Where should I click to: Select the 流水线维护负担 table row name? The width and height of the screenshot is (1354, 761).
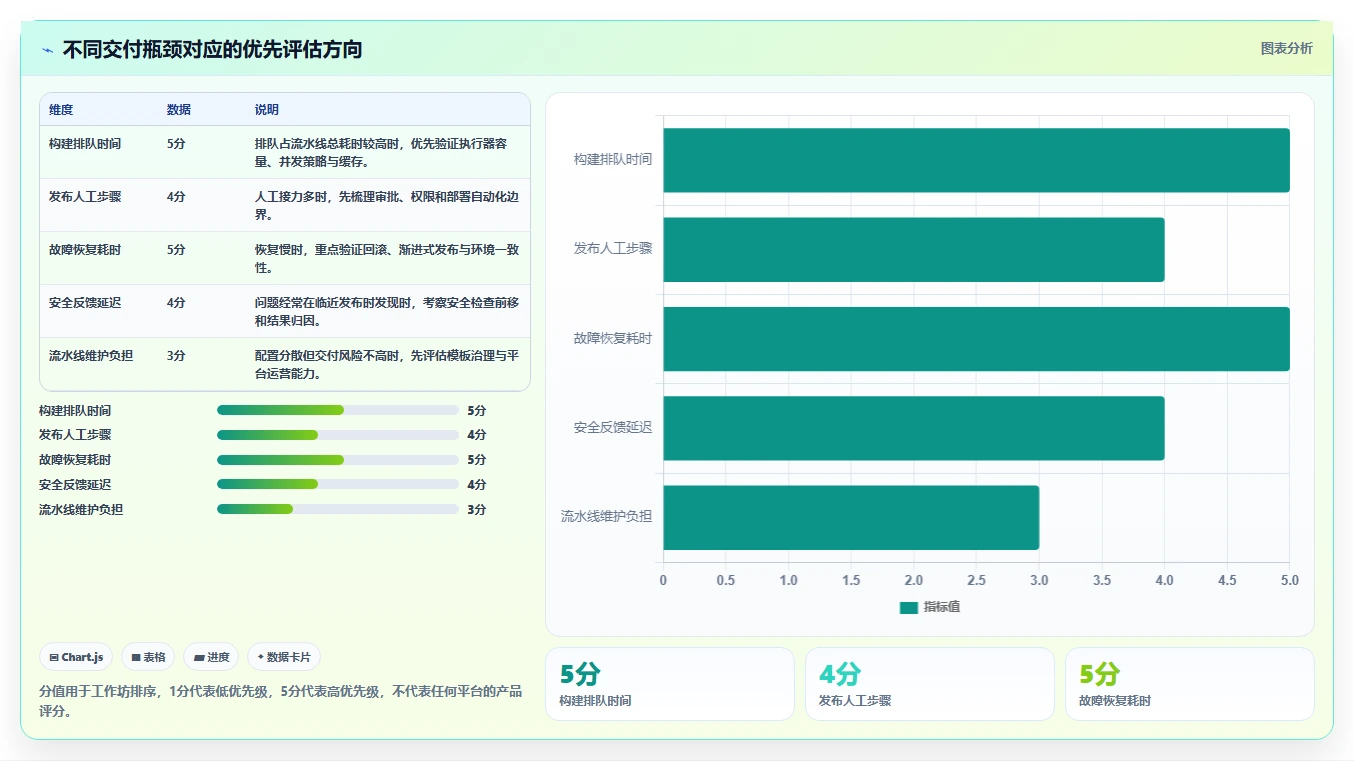[91, 356]
